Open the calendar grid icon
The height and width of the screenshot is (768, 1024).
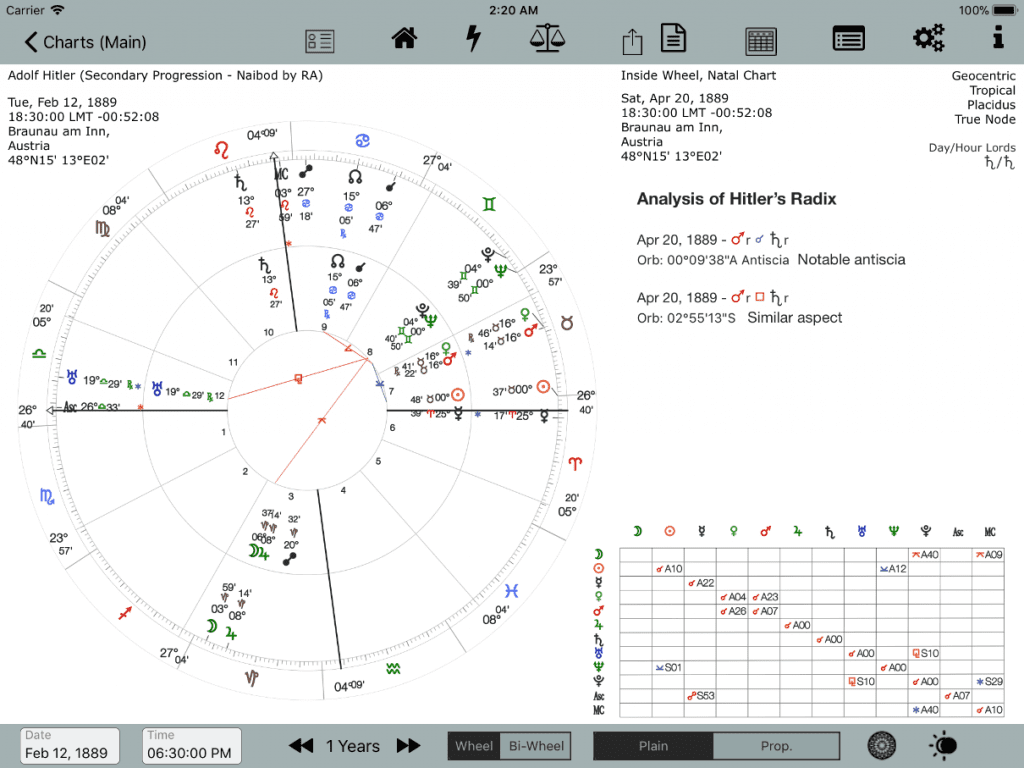[x=761, y=41]
